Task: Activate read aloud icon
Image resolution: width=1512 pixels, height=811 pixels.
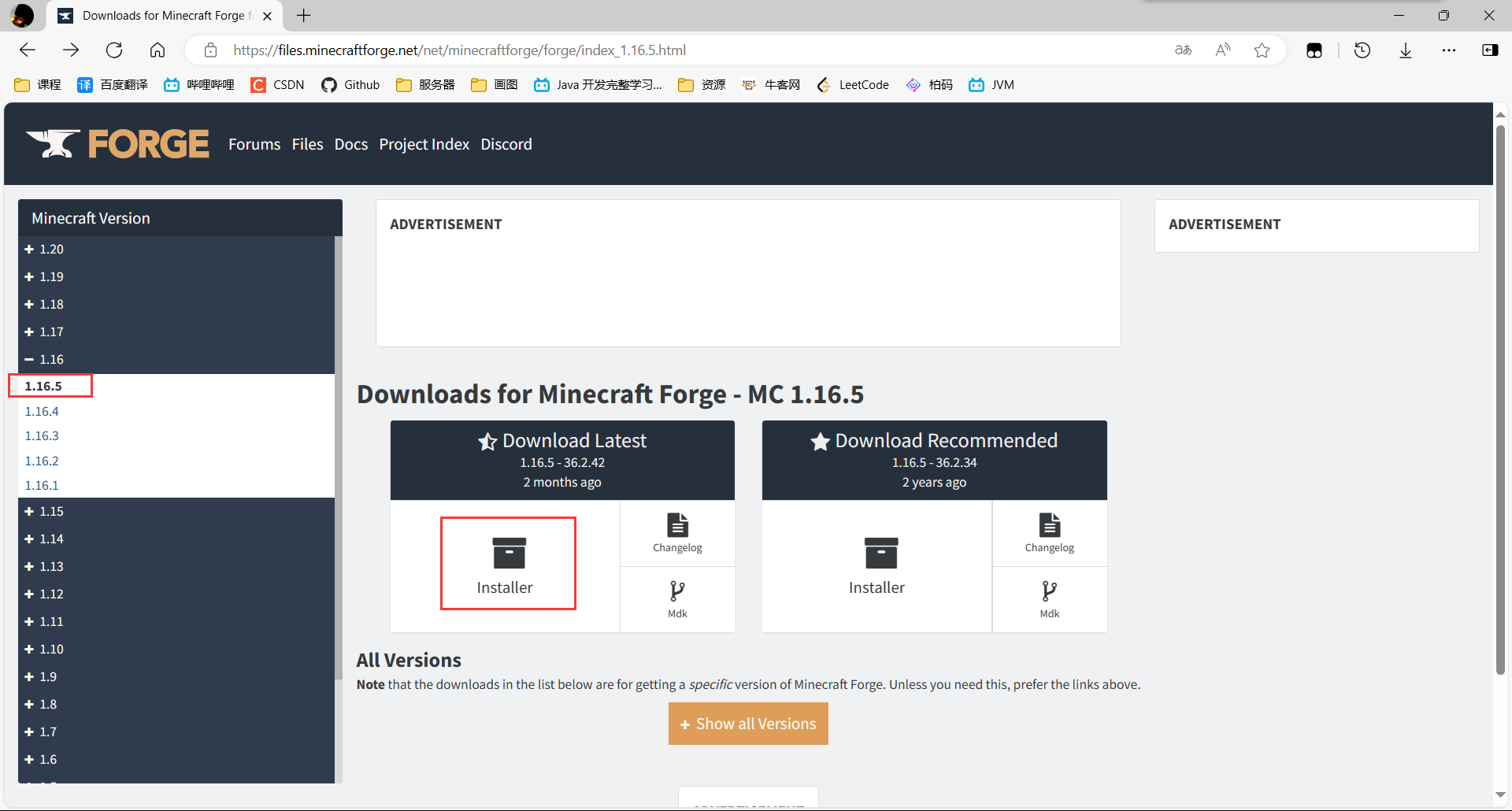Action: (1222, 50)
